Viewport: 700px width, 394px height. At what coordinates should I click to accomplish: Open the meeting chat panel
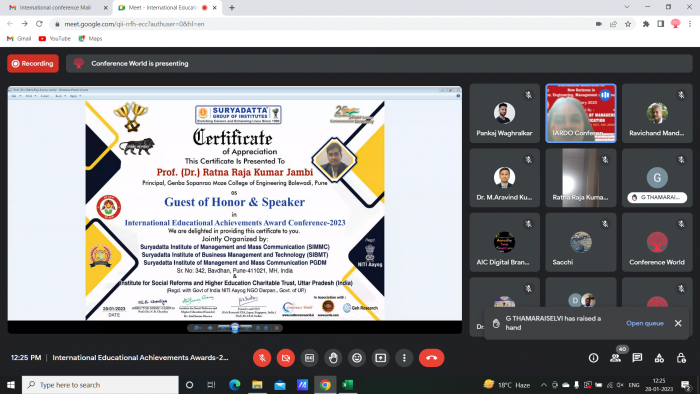click(x=637, y=358)
